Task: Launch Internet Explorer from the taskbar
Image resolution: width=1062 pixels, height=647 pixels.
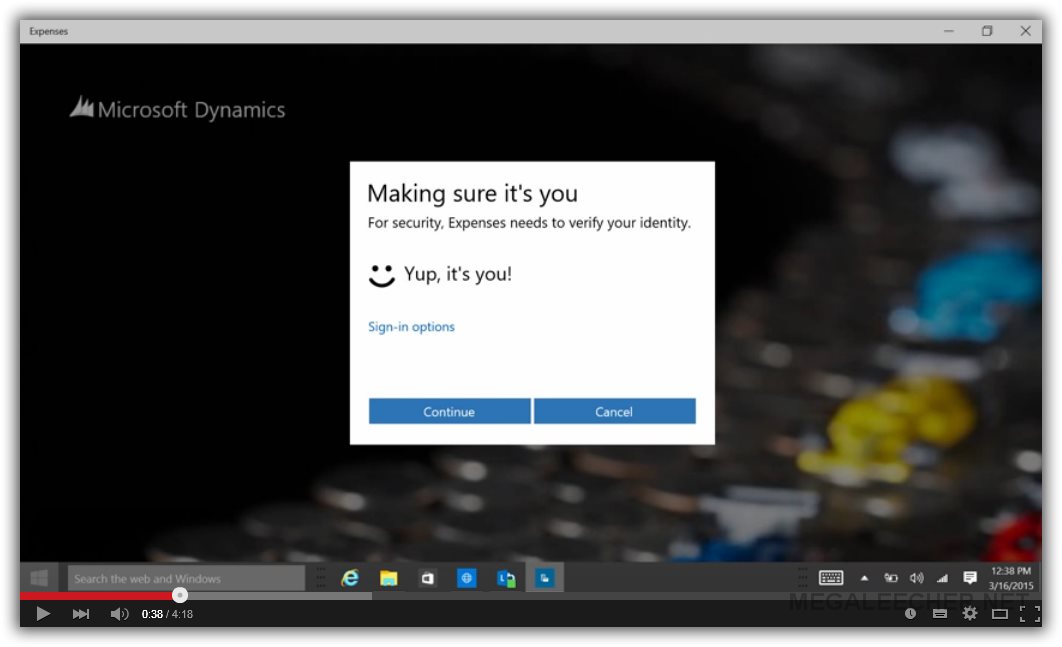Action: point(350,578)
